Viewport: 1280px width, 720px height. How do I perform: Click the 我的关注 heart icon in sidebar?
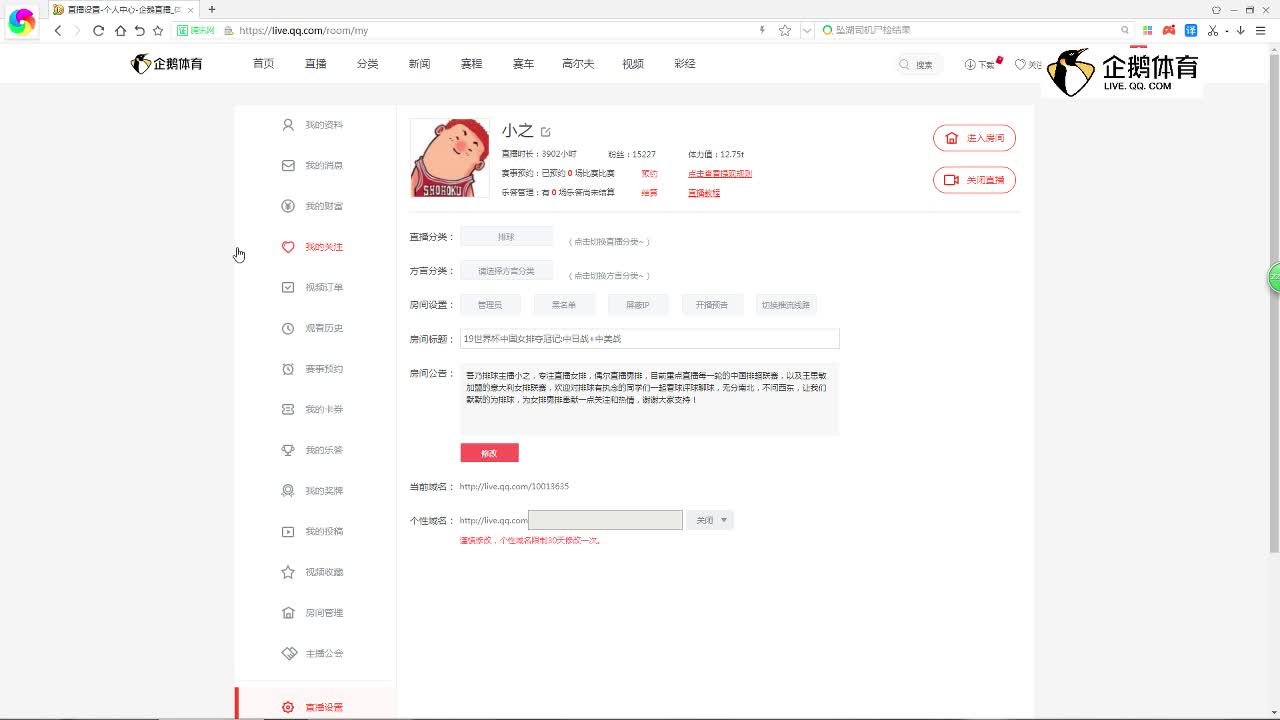288,247
